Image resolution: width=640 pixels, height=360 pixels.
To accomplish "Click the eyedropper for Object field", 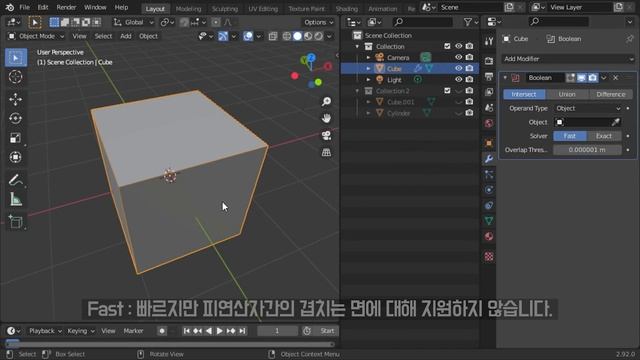I will (x=616, y=122).
